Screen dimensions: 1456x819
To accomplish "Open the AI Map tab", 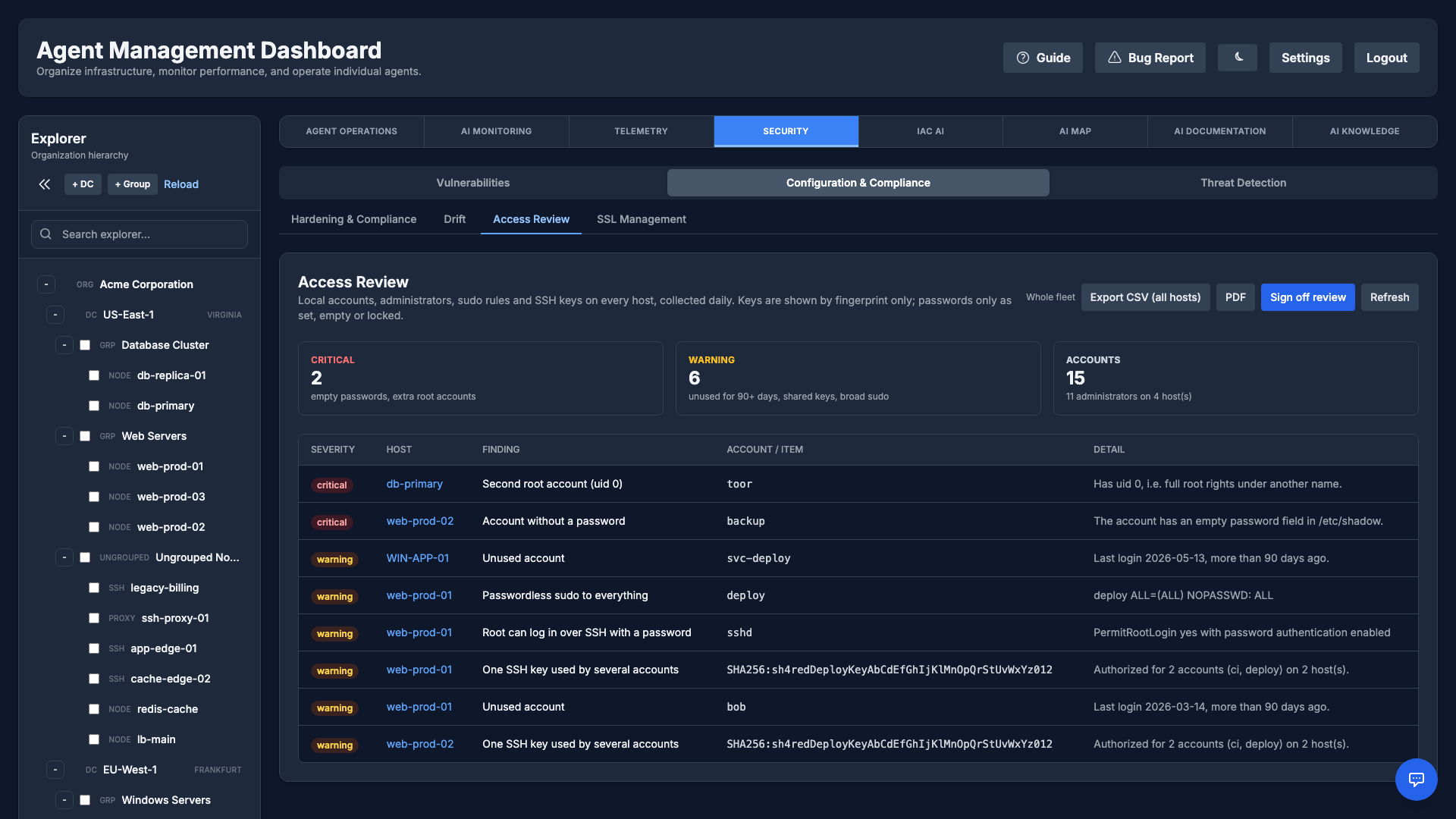I will point(1075,131).
